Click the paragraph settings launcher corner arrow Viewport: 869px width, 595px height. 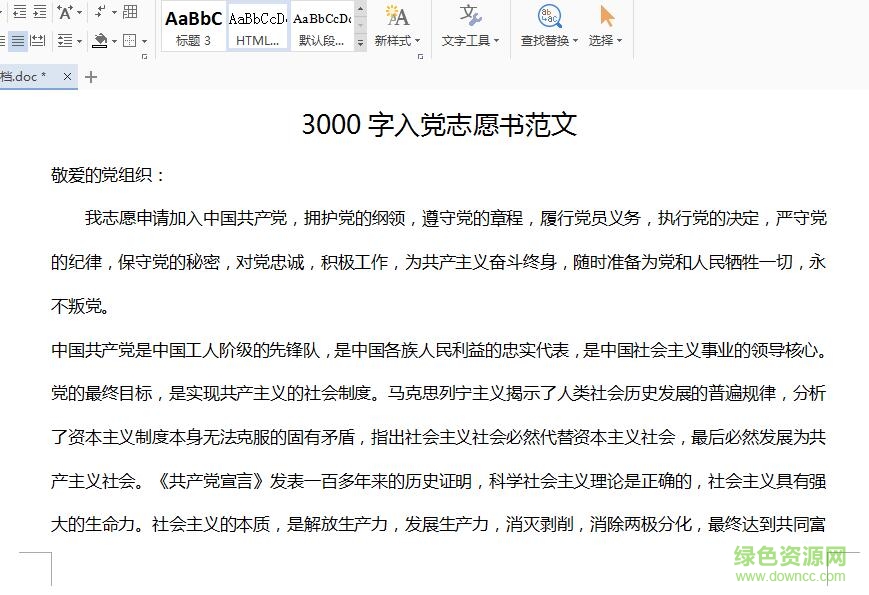[145, 55]
